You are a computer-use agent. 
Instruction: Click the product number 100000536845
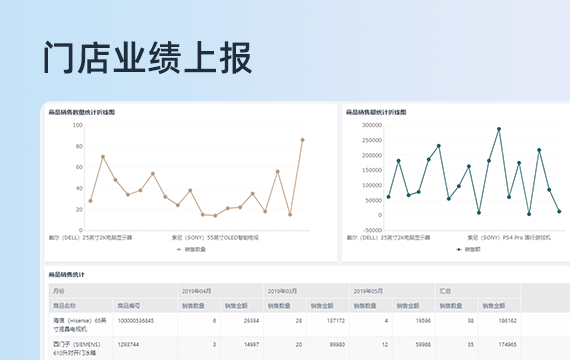pos(136,321)
